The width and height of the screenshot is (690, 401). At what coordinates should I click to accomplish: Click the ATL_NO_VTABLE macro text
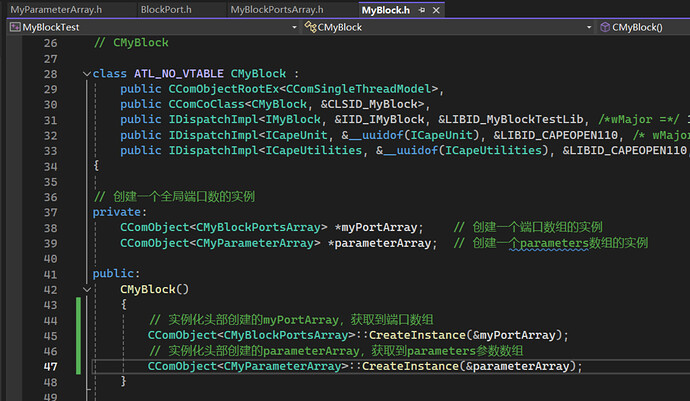pos(179,74)
